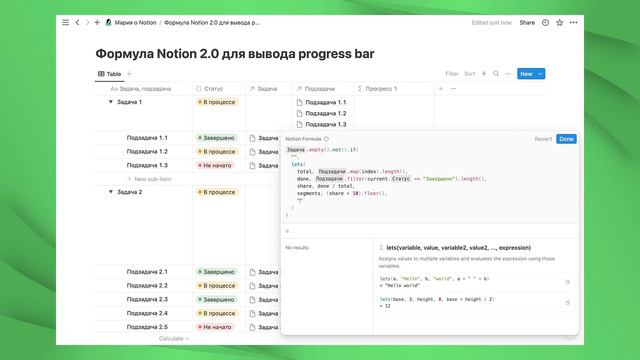The height and width of the screenshot is (360, 640).
Task: Open property options dots in header
Action: [x=453, y=89]
